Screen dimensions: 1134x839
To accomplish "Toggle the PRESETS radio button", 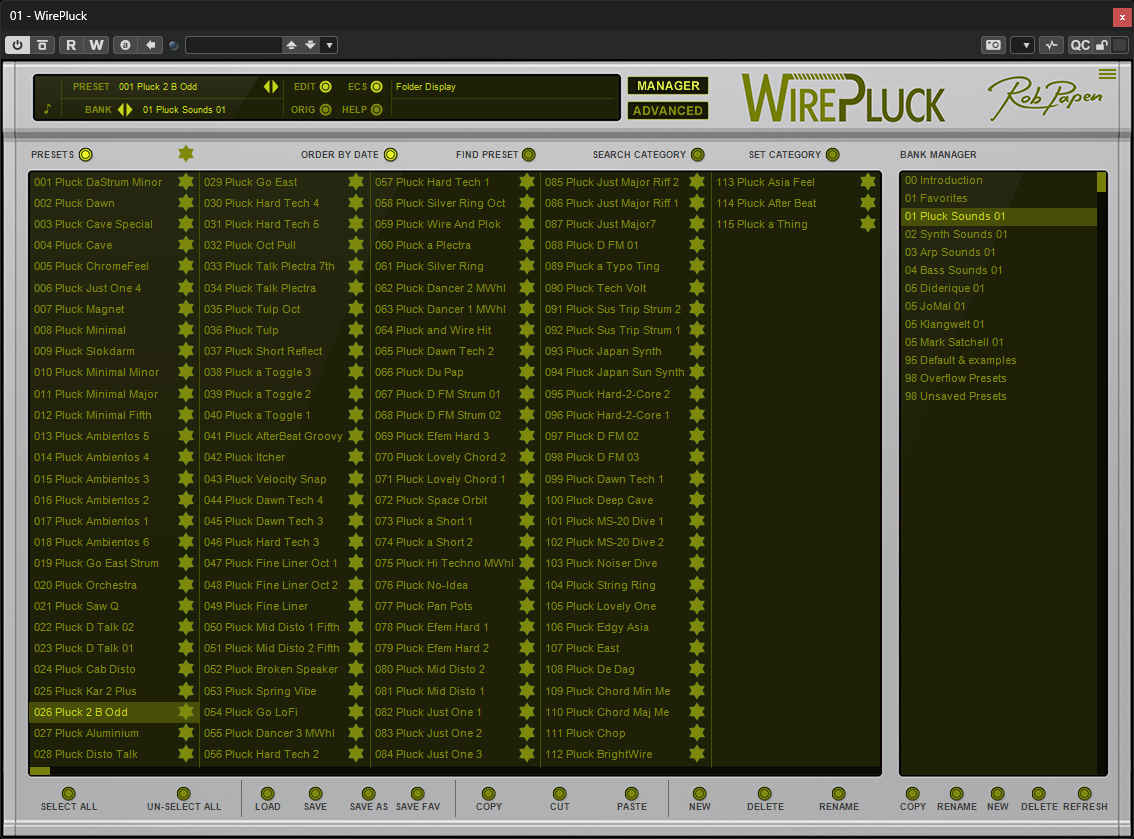I will pos(85,154).
